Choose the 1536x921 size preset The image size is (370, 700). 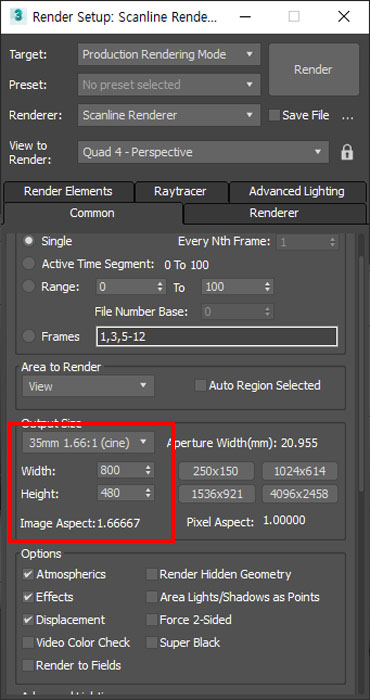point(216,494)
